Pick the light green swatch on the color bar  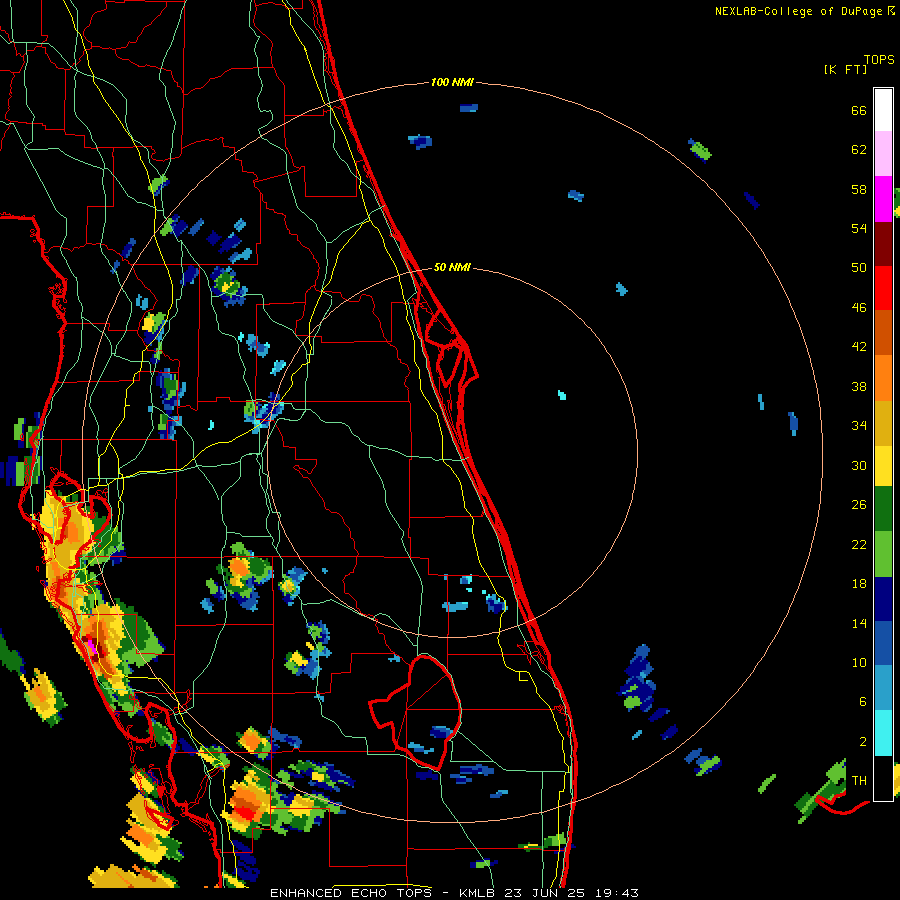[883, 554]
